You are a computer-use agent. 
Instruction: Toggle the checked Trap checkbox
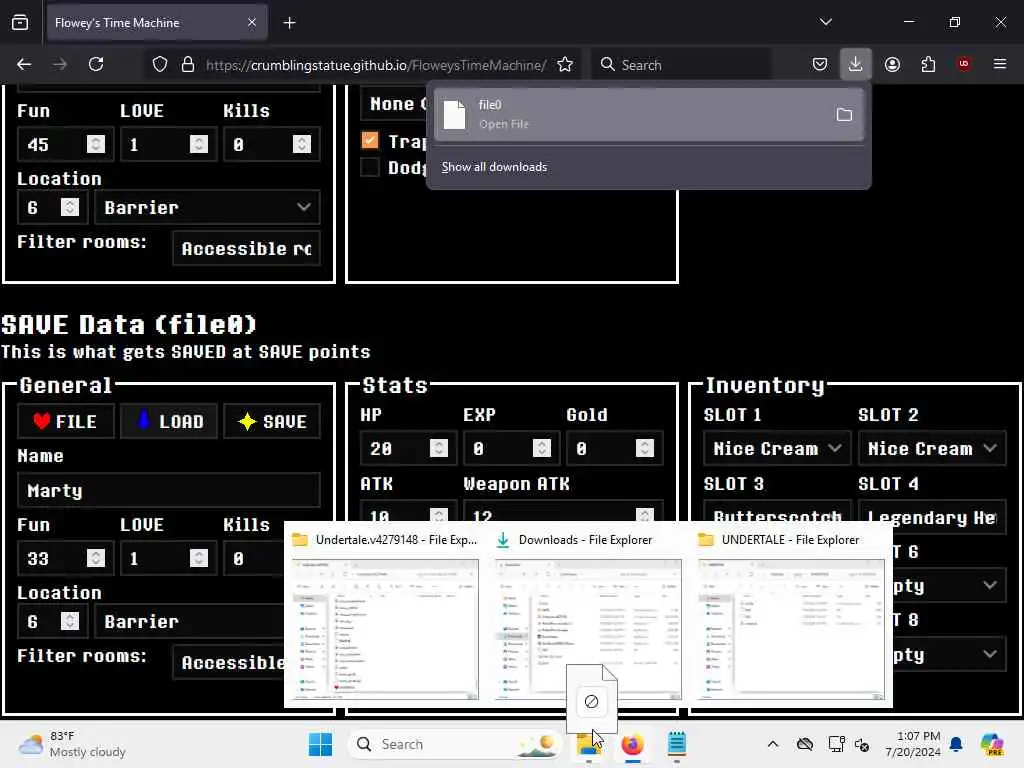[370, 140]
